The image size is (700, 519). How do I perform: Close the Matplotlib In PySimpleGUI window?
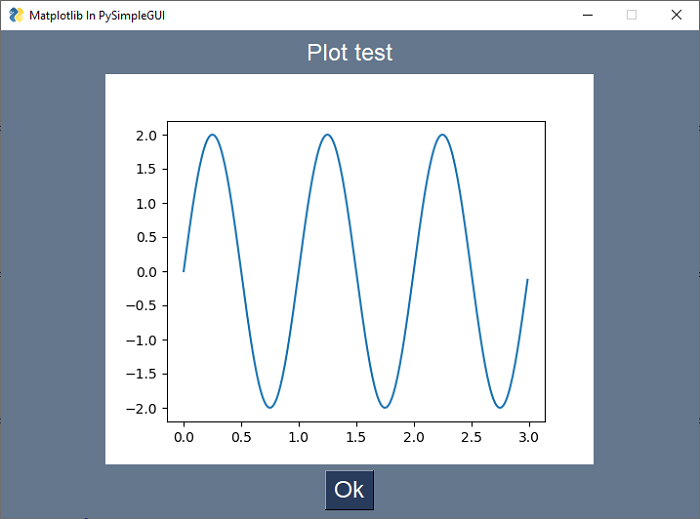tap(676, 15)
